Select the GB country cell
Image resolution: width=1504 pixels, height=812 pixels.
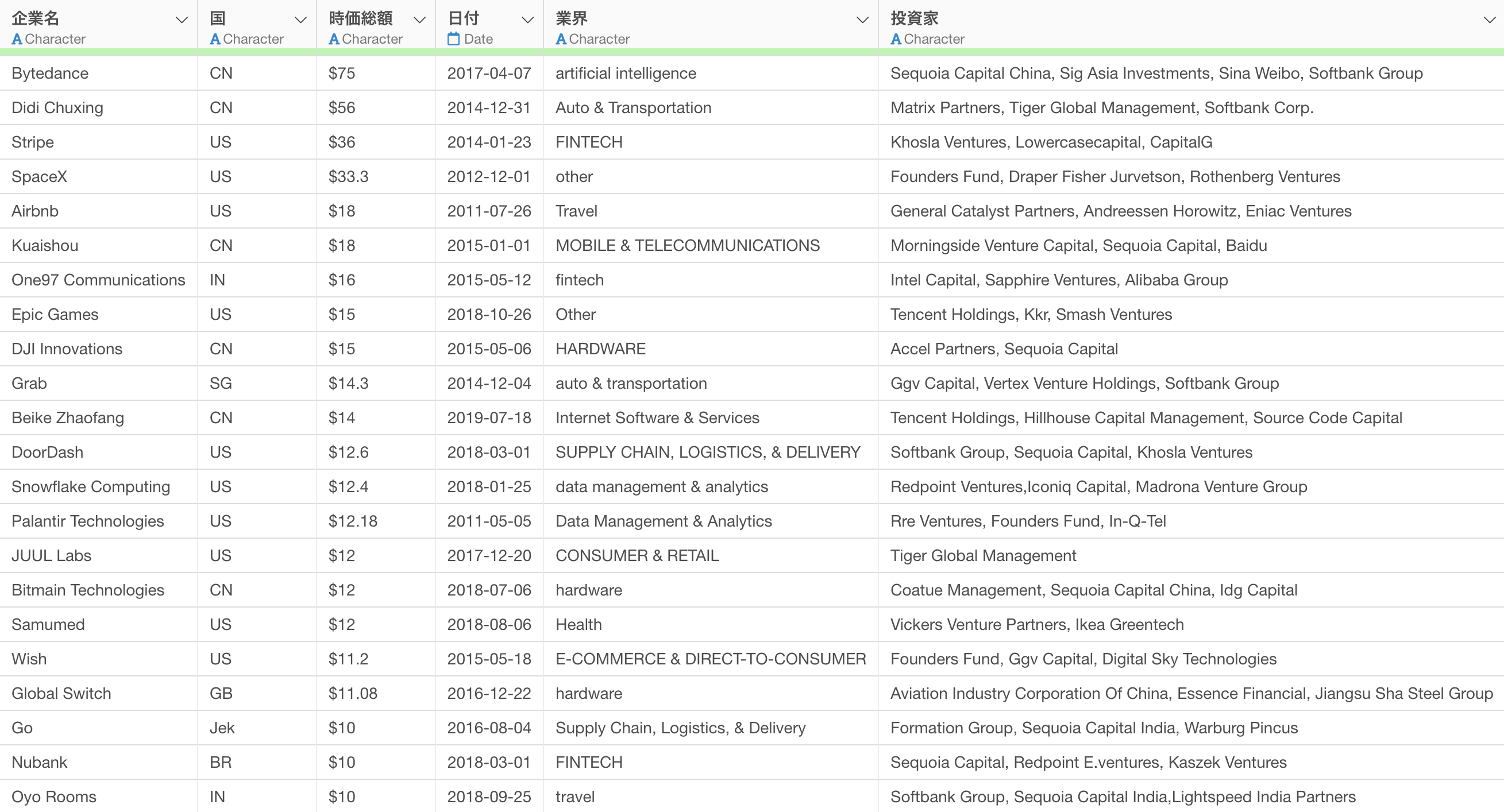[257, 693]
